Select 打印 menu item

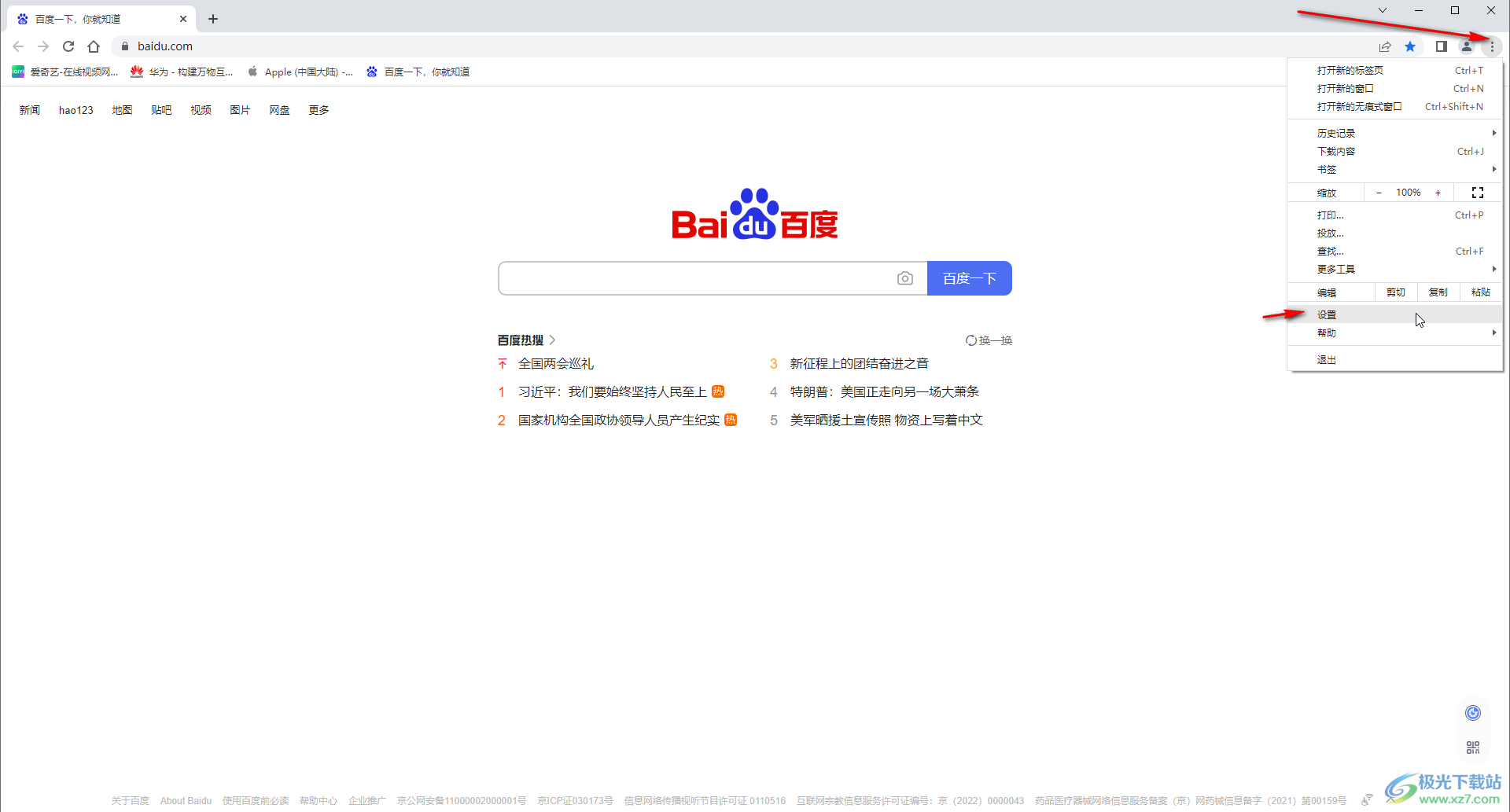click(x=1395, y=215)
